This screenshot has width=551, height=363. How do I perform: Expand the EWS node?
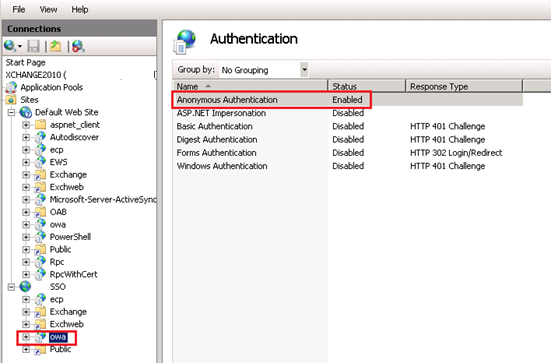tap(26, 162)
